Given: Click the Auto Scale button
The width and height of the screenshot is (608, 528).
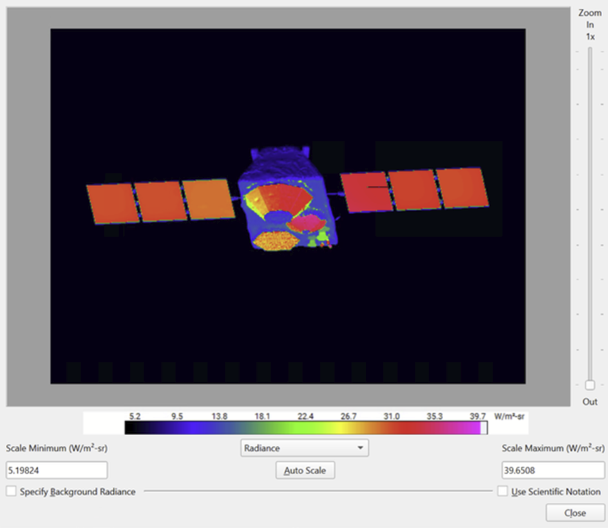Looking at the screenshot, I should pyautogui.click(x=304, y=469).
